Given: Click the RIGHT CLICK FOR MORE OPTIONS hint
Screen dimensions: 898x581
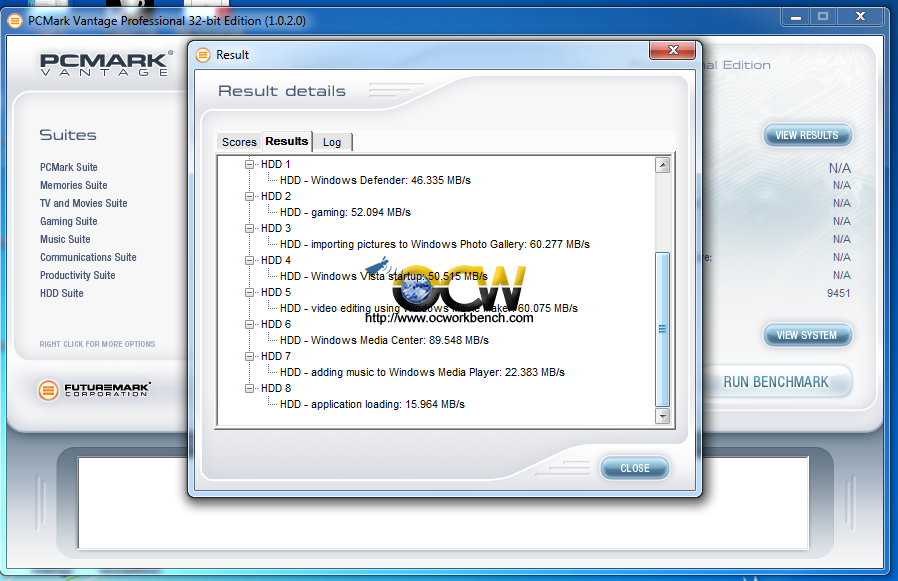Looking at the screenshot, I should tap(97, 344).
